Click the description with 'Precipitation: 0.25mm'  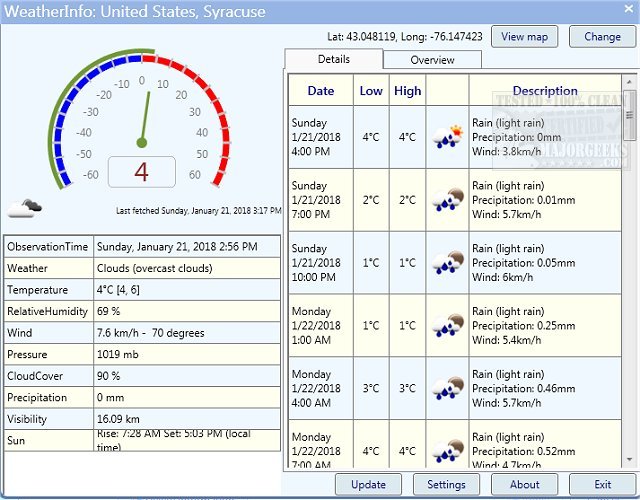tap(545, 326)
